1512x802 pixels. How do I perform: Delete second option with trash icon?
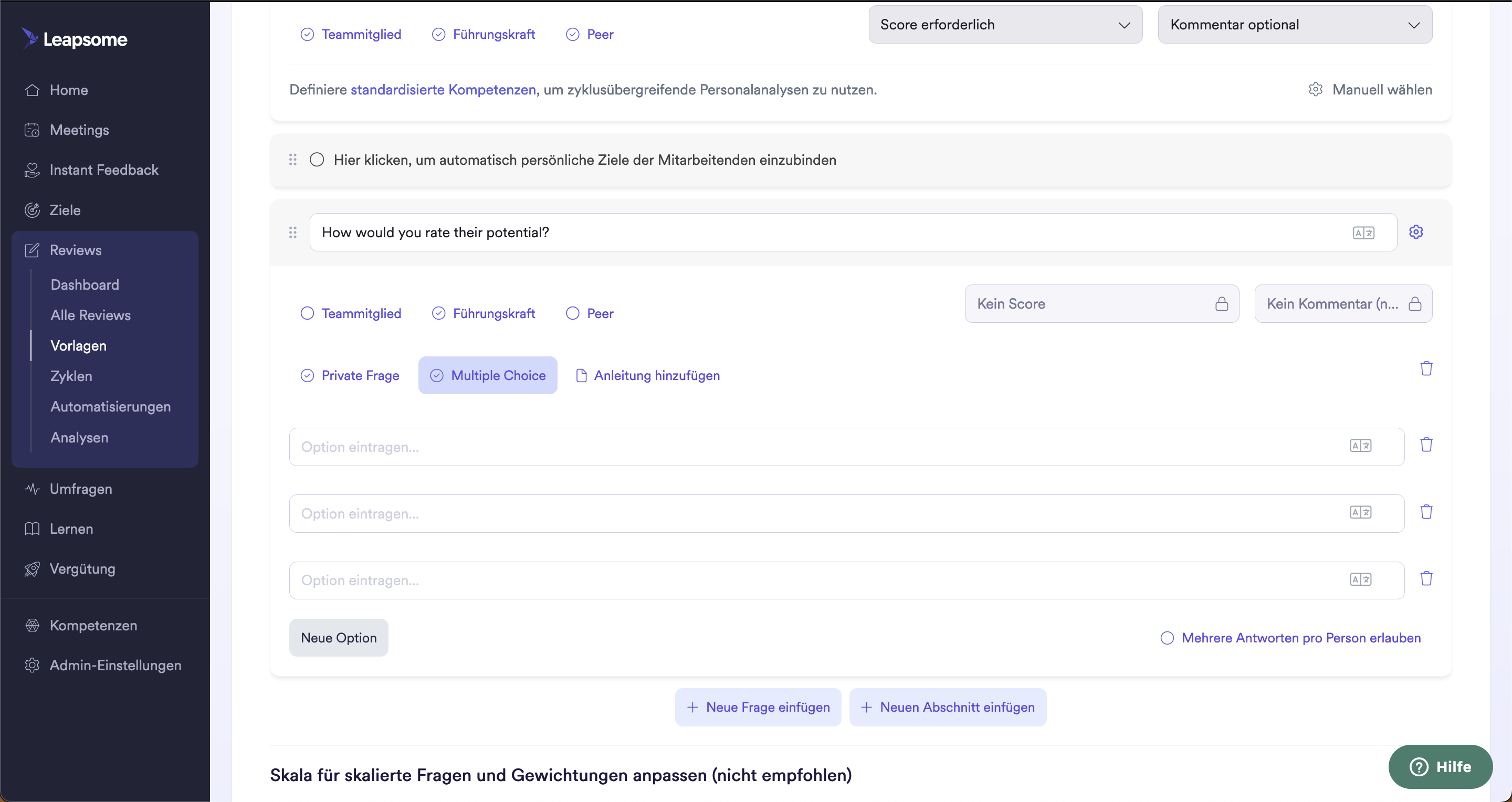tap(1426, 512)
